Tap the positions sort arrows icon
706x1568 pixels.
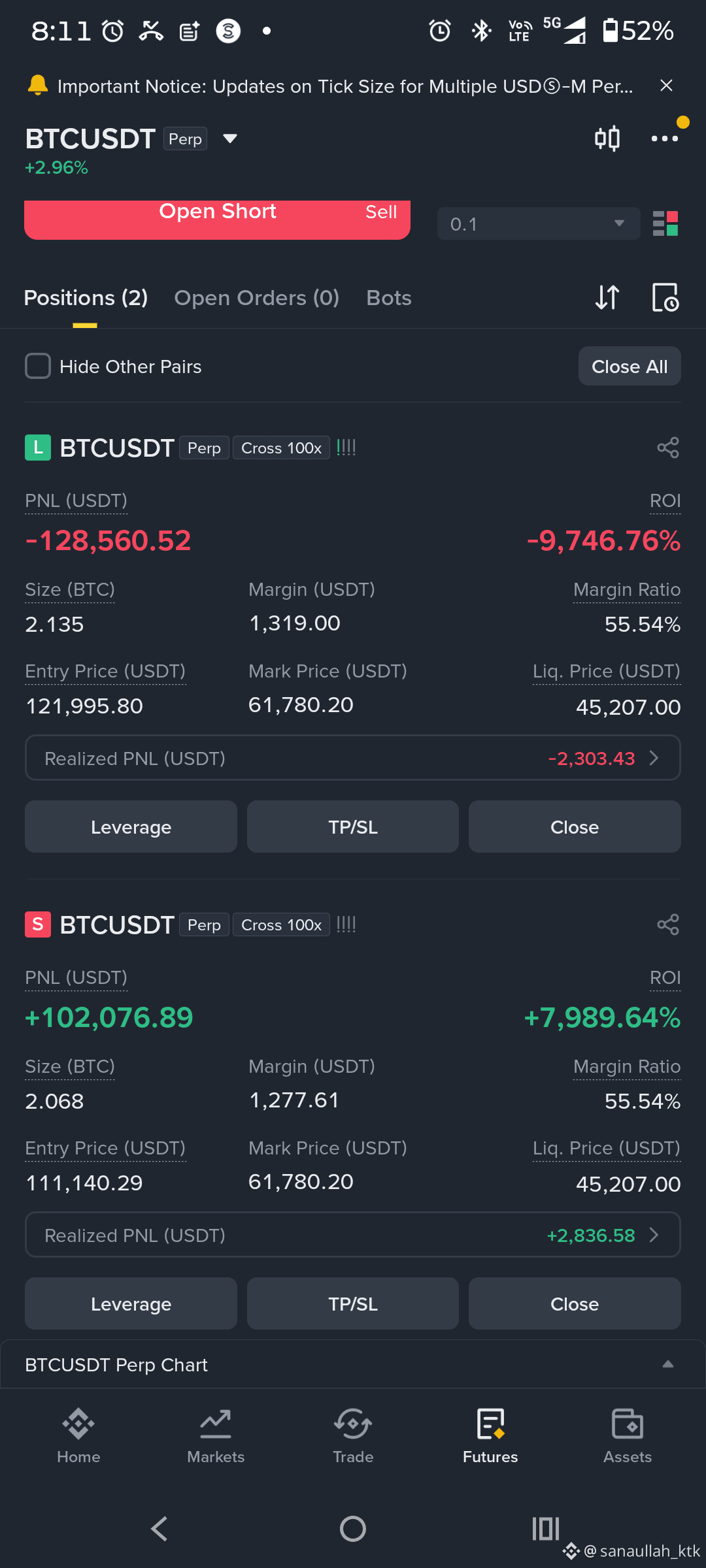607,298
